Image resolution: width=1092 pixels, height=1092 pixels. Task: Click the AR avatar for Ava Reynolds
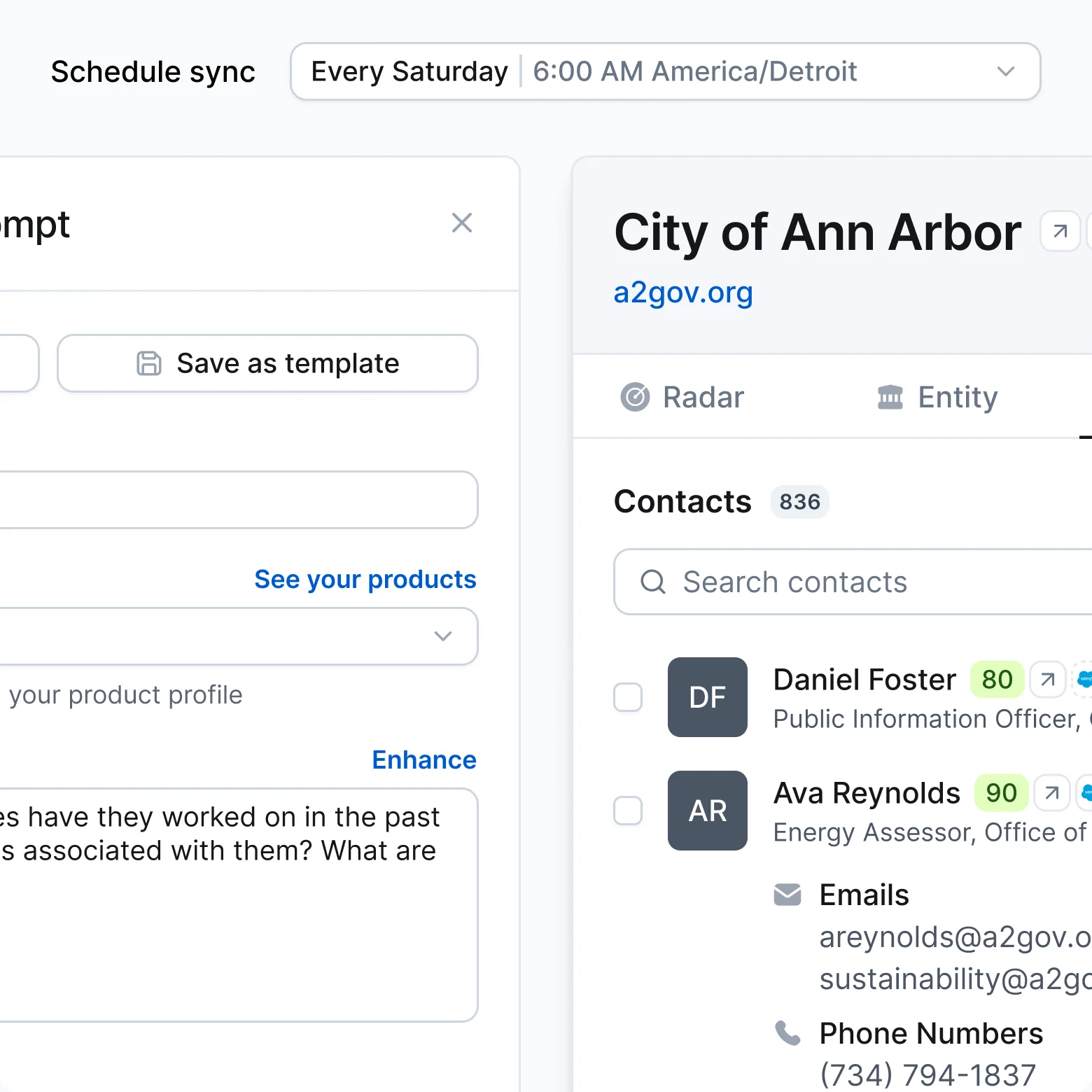[x=708, y=811]
